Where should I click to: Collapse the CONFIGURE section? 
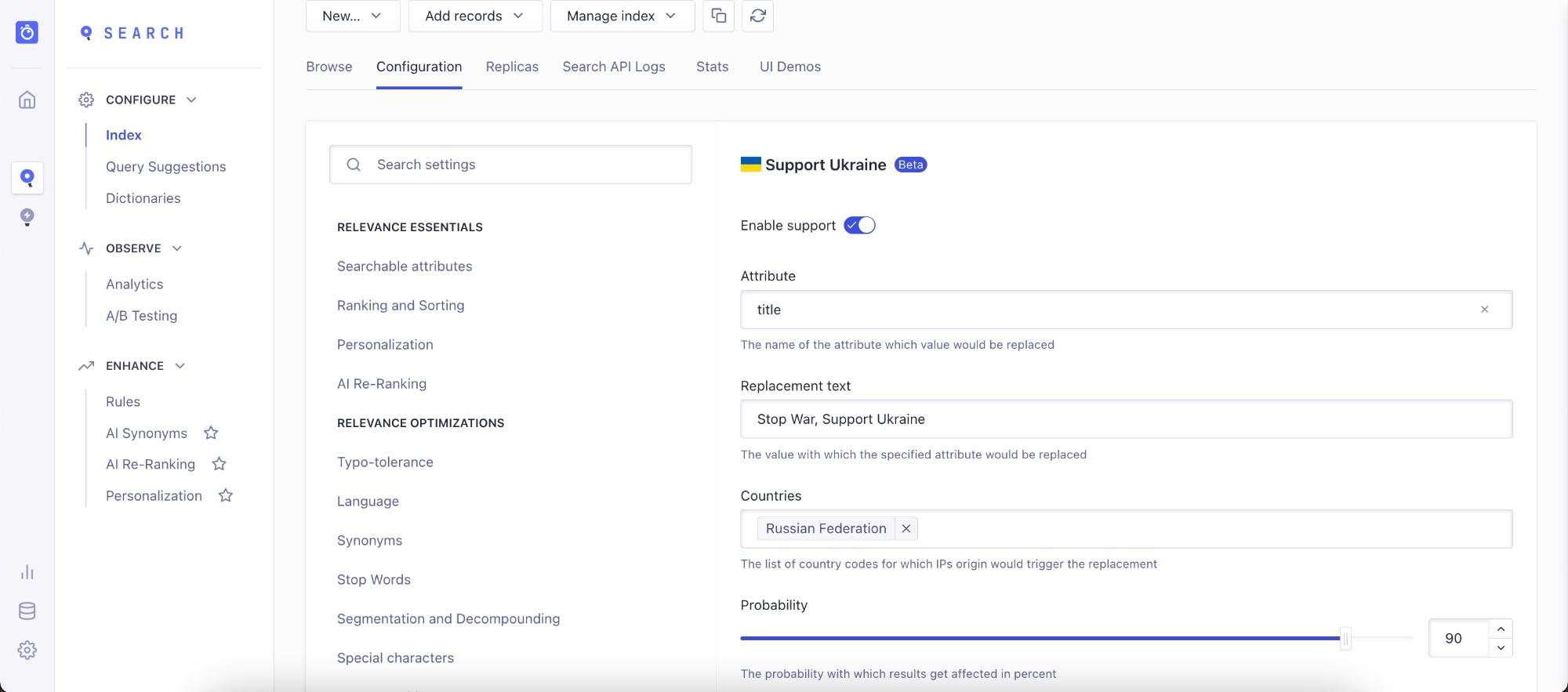[191, 100]
